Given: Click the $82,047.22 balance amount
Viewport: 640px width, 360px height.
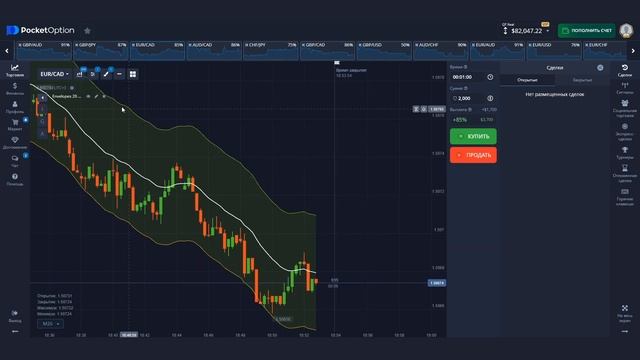Looking at the screenshot, I should [527, 31].
